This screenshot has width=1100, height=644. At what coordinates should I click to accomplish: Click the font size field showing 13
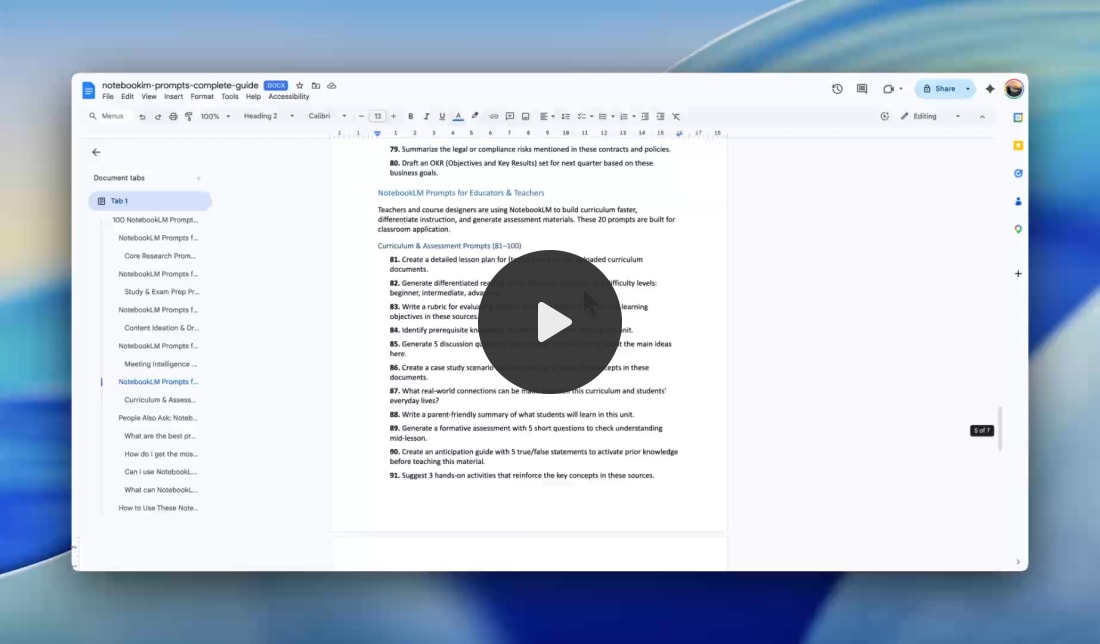[377, 116]
